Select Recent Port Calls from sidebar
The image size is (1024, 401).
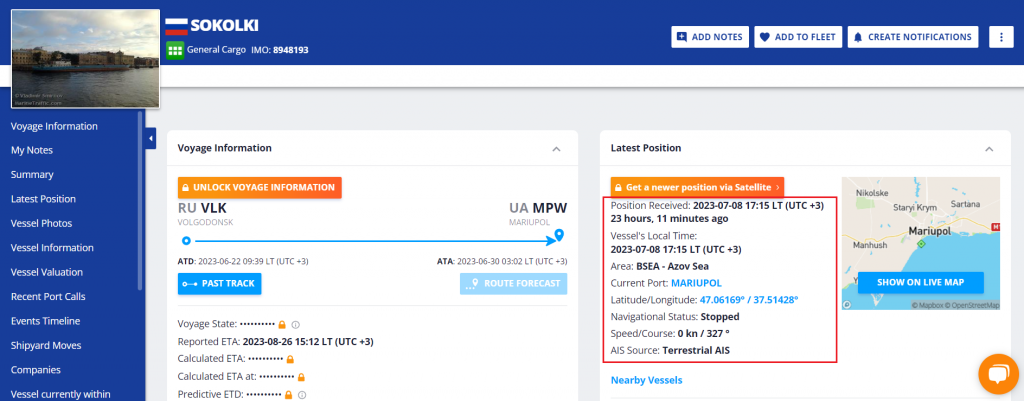pyautogui.click(x=48, y=296)
